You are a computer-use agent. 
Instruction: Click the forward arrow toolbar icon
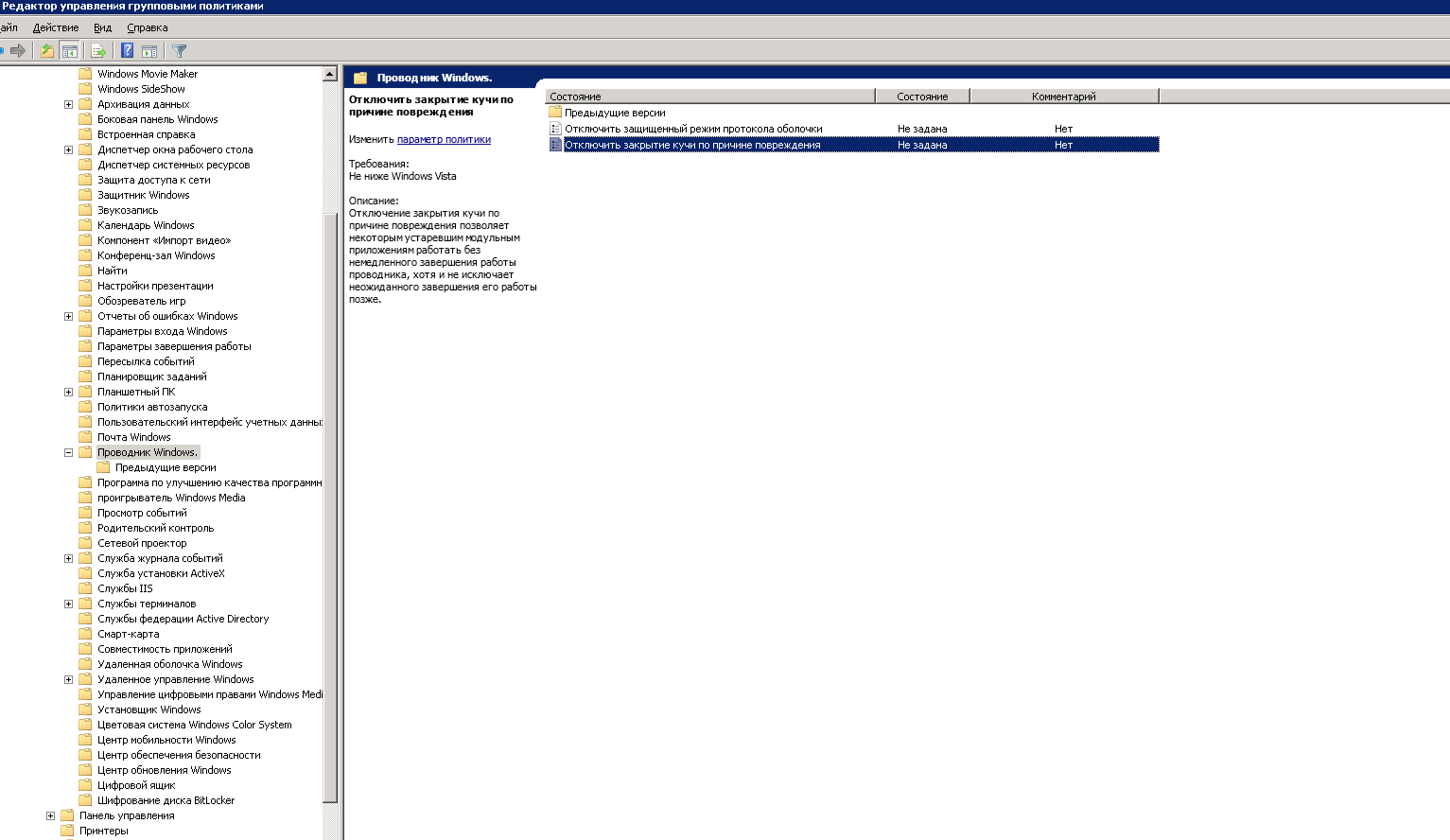(x=17, y=50)
